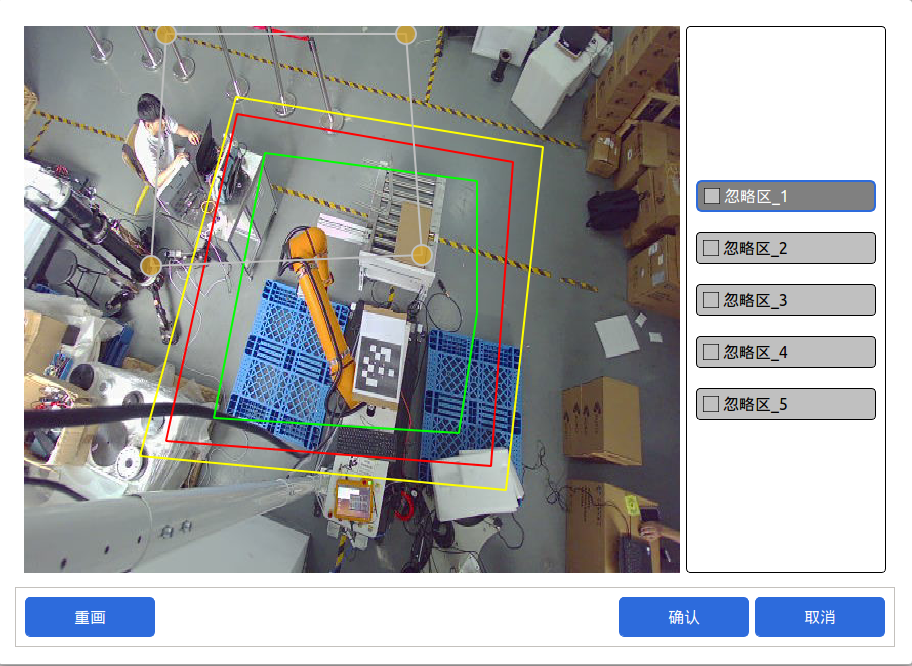
Task: Click the red zone boundary's bottom-left corner
Action: coord(167,440)
